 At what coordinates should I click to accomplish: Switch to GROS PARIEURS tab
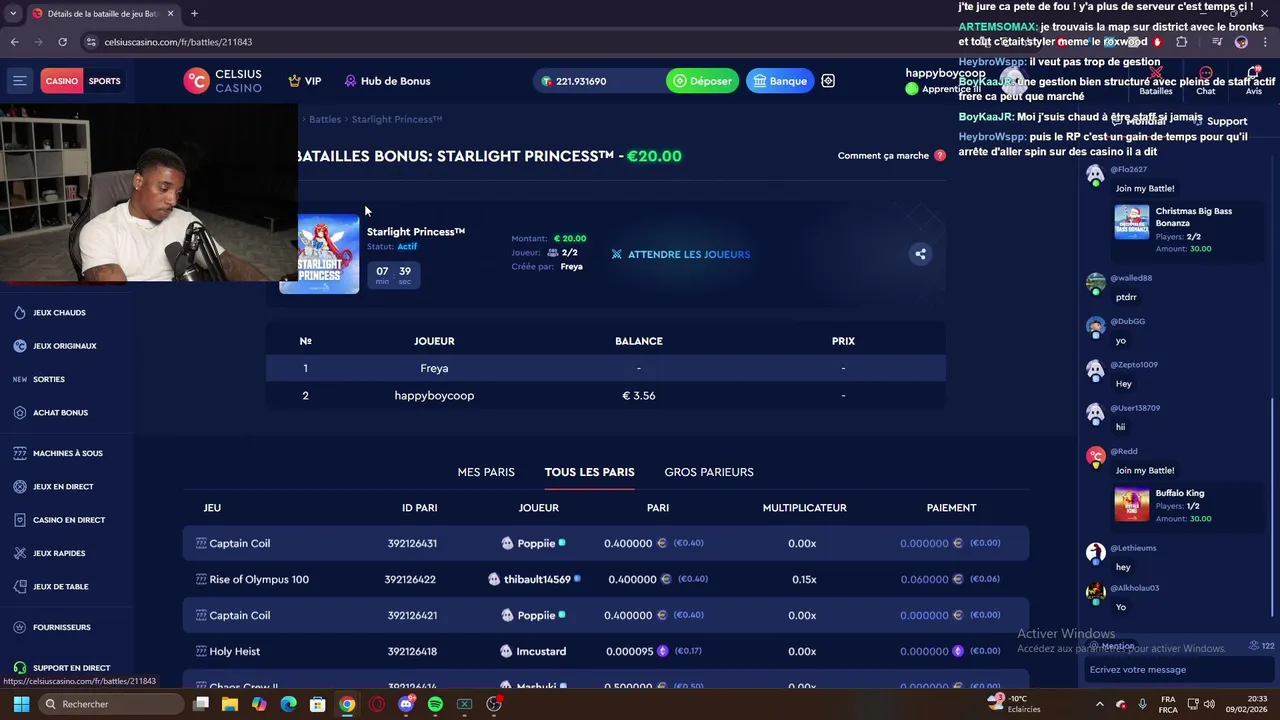click(709, 472)
